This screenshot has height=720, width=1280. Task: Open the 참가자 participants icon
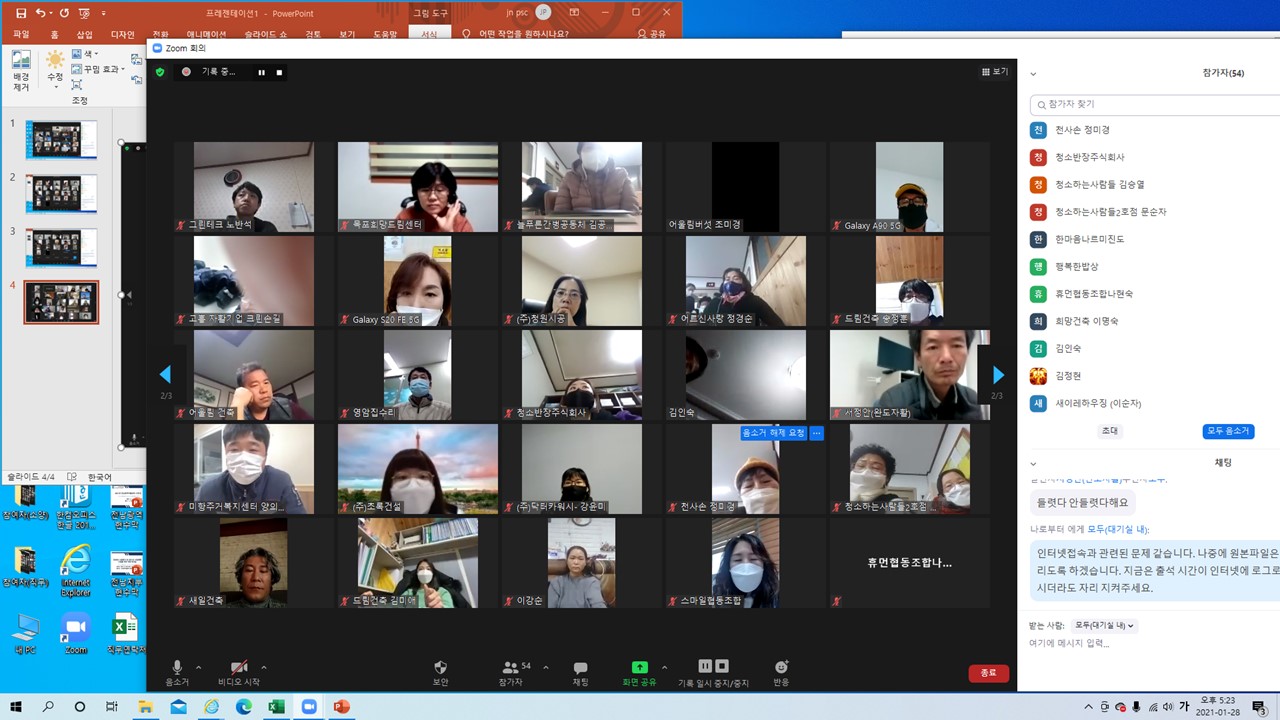click(511, 671)
